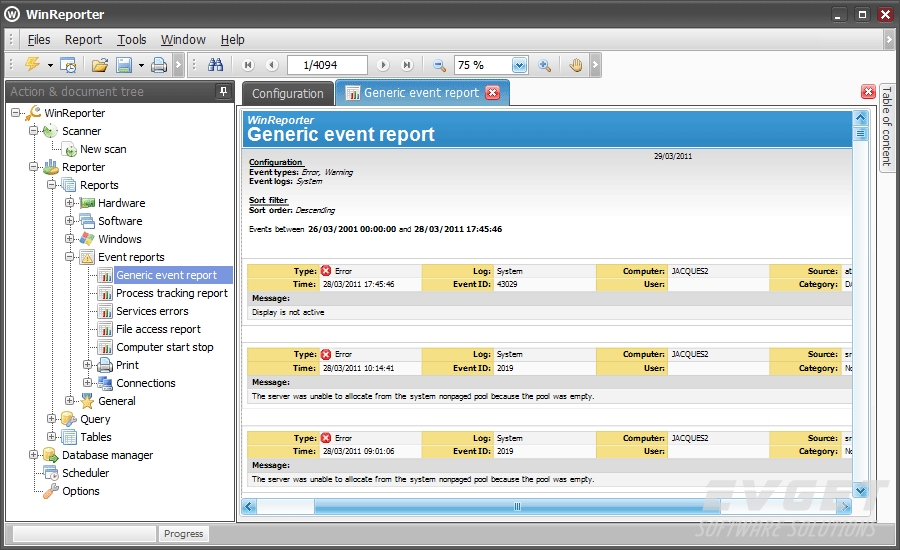Open the Files menu

click(38, 40)
